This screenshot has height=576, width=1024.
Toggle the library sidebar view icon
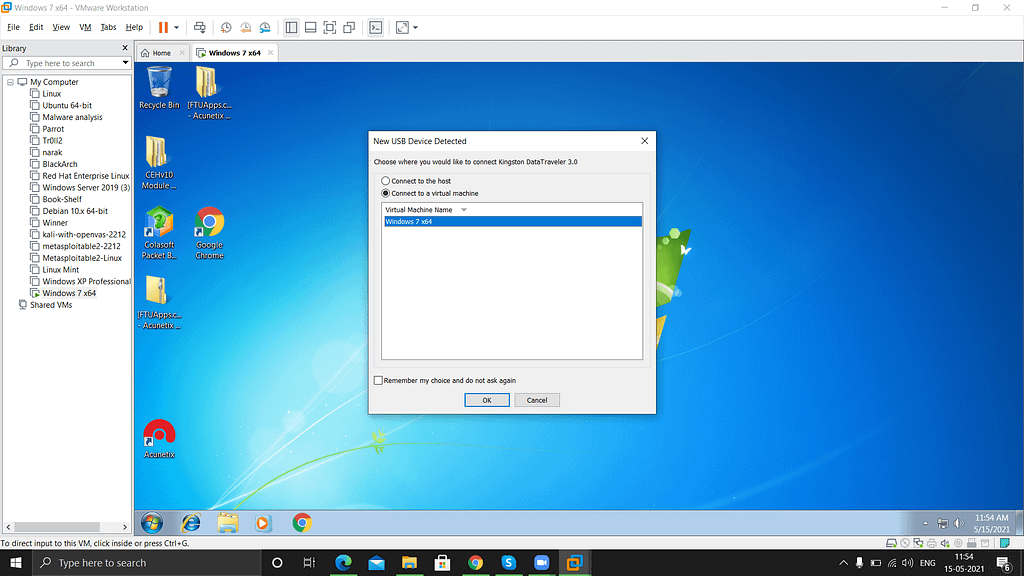pyautogui.click(x=291, y=27)
